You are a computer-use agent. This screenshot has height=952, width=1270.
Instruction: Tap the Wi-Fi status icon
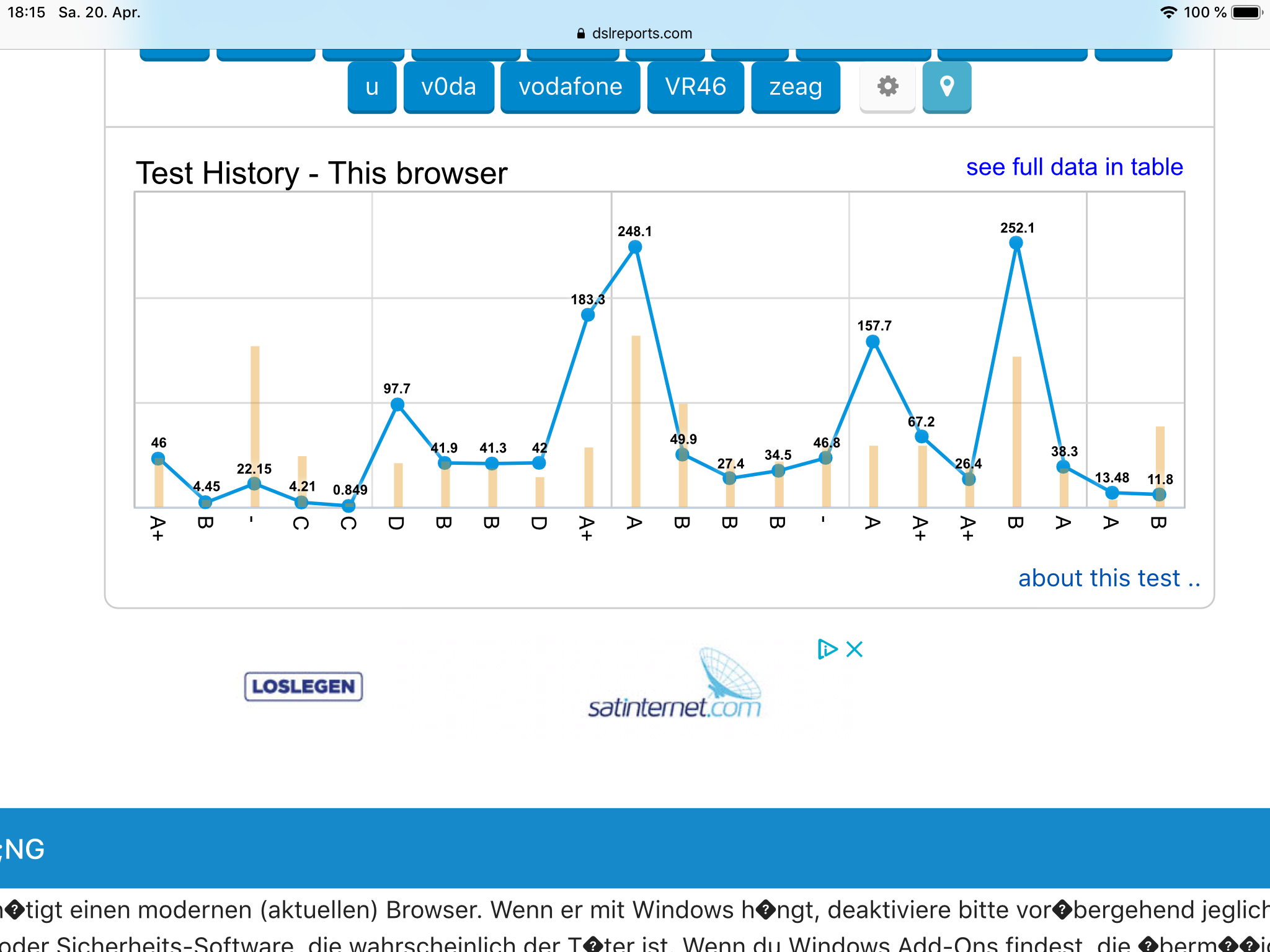(x=1168, y=12)
